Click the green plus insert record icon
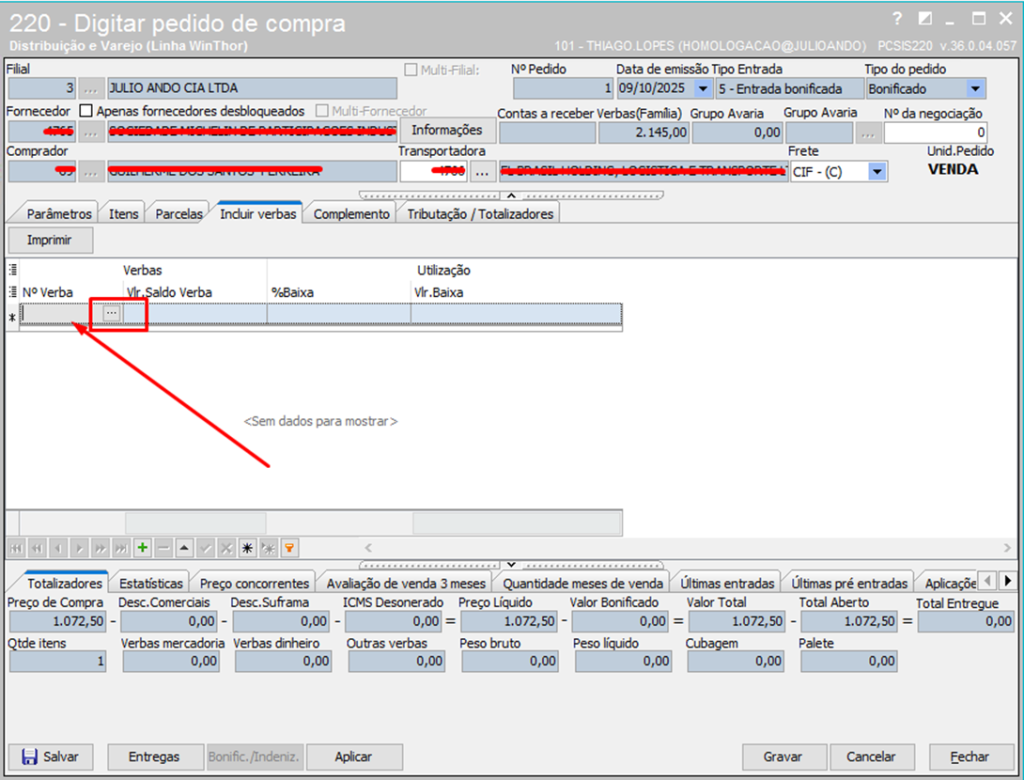Image resolution: width=1024 pixels, height=780 pixels. pyautogui.click(x=143, y=548)
